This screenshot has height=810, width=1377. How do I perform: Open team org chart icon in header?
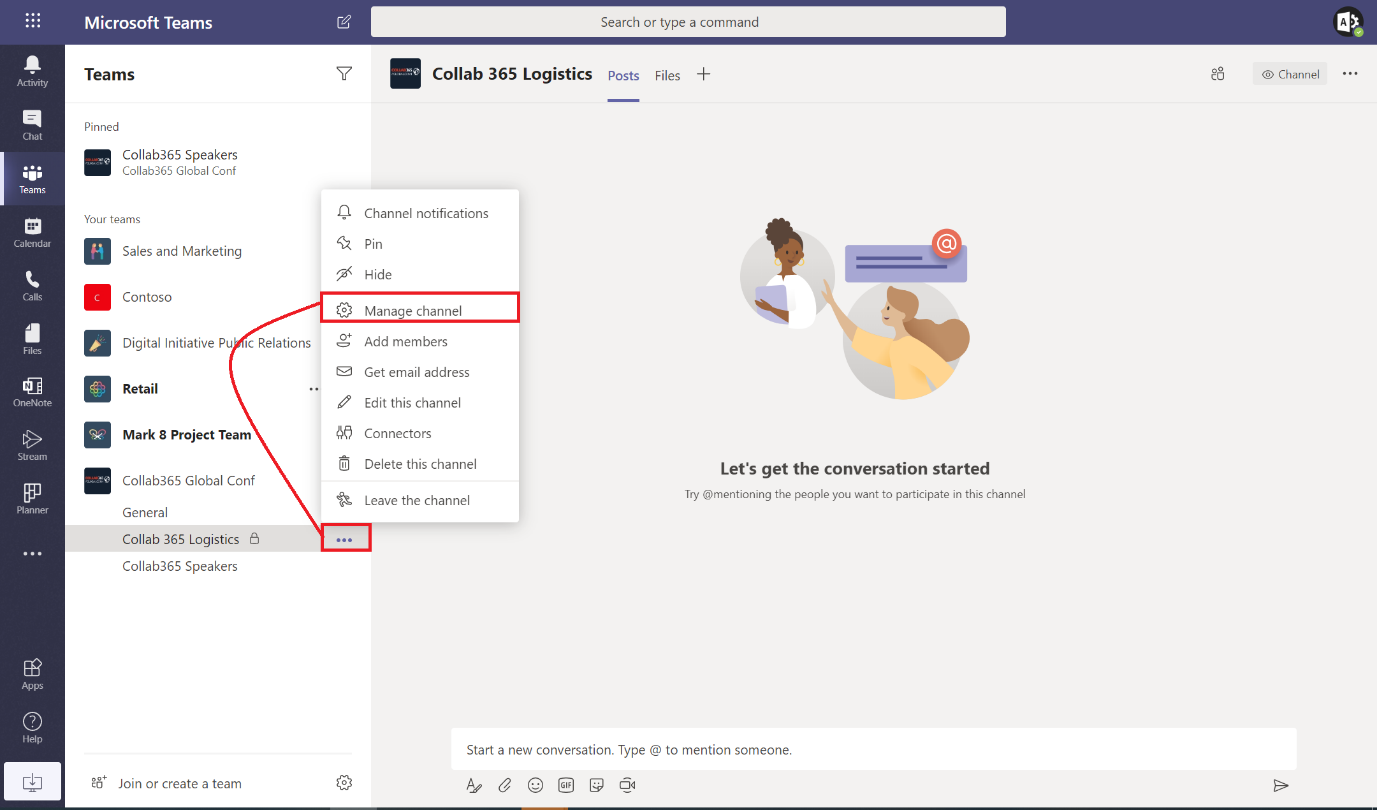tap(1217, 74)
